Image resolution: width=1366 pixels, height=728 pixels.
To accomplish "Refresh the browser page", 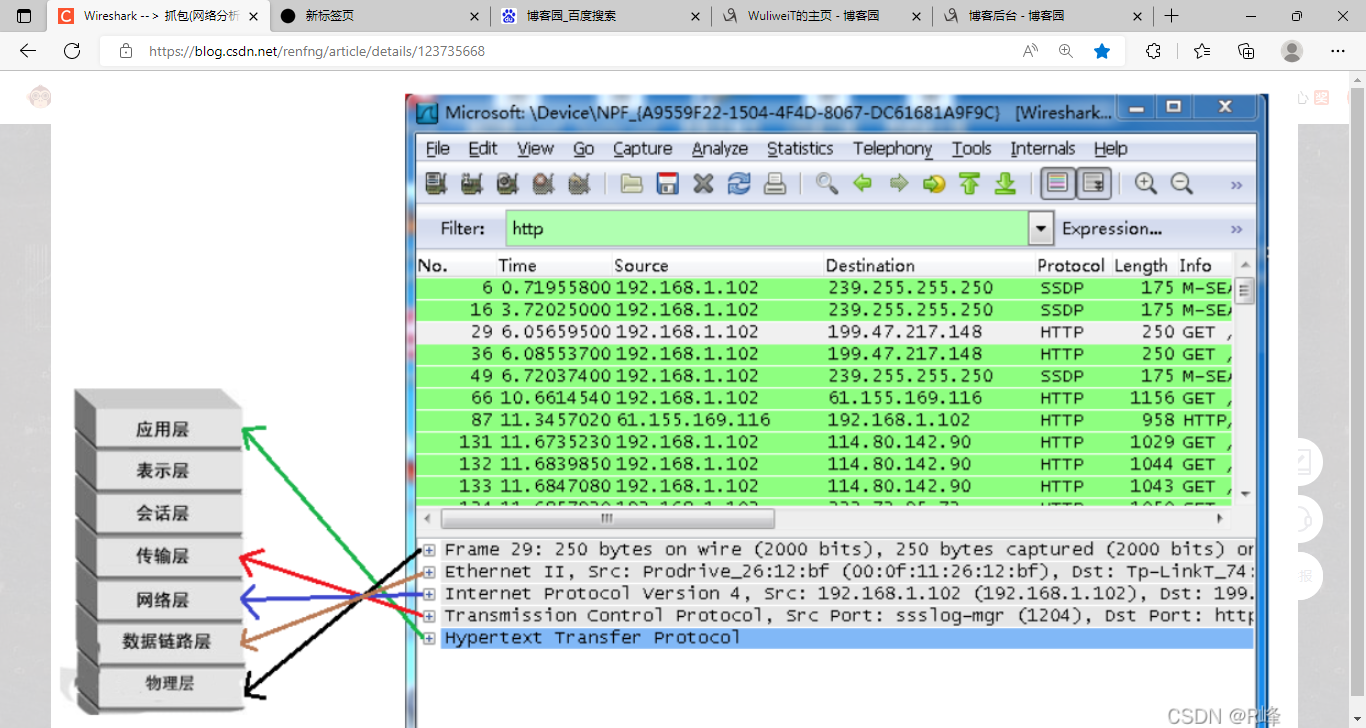I will click(x=72, y=51).
